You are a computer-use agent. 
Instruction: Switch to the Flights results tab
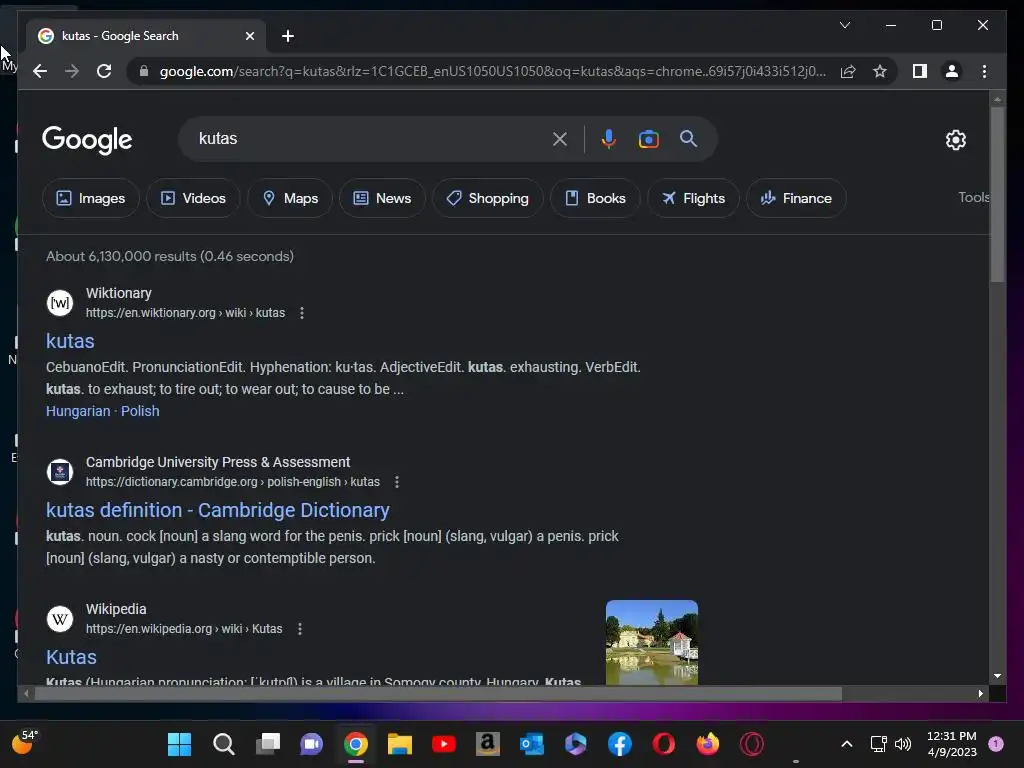coord(693,198)
